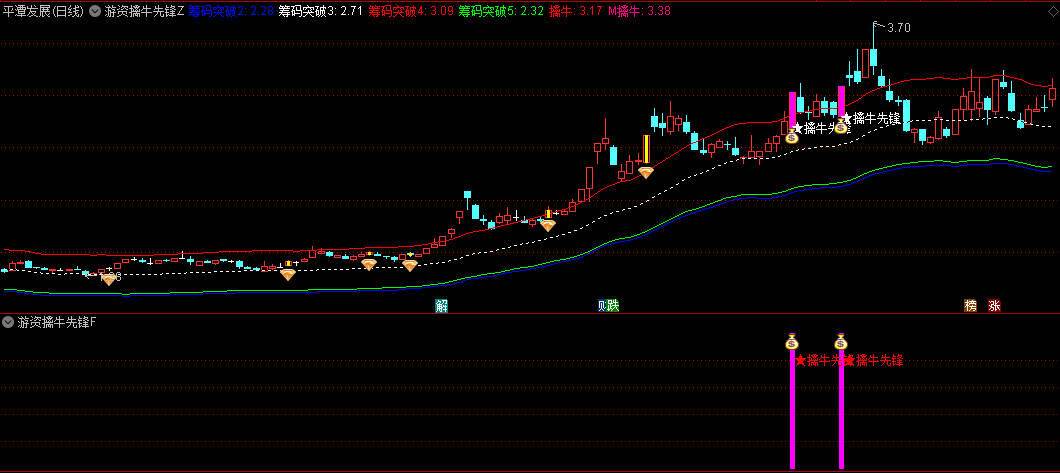Screen dimensions: 1060x473
Task: Click the 3.70 high price label
Action: click(898, 28)
